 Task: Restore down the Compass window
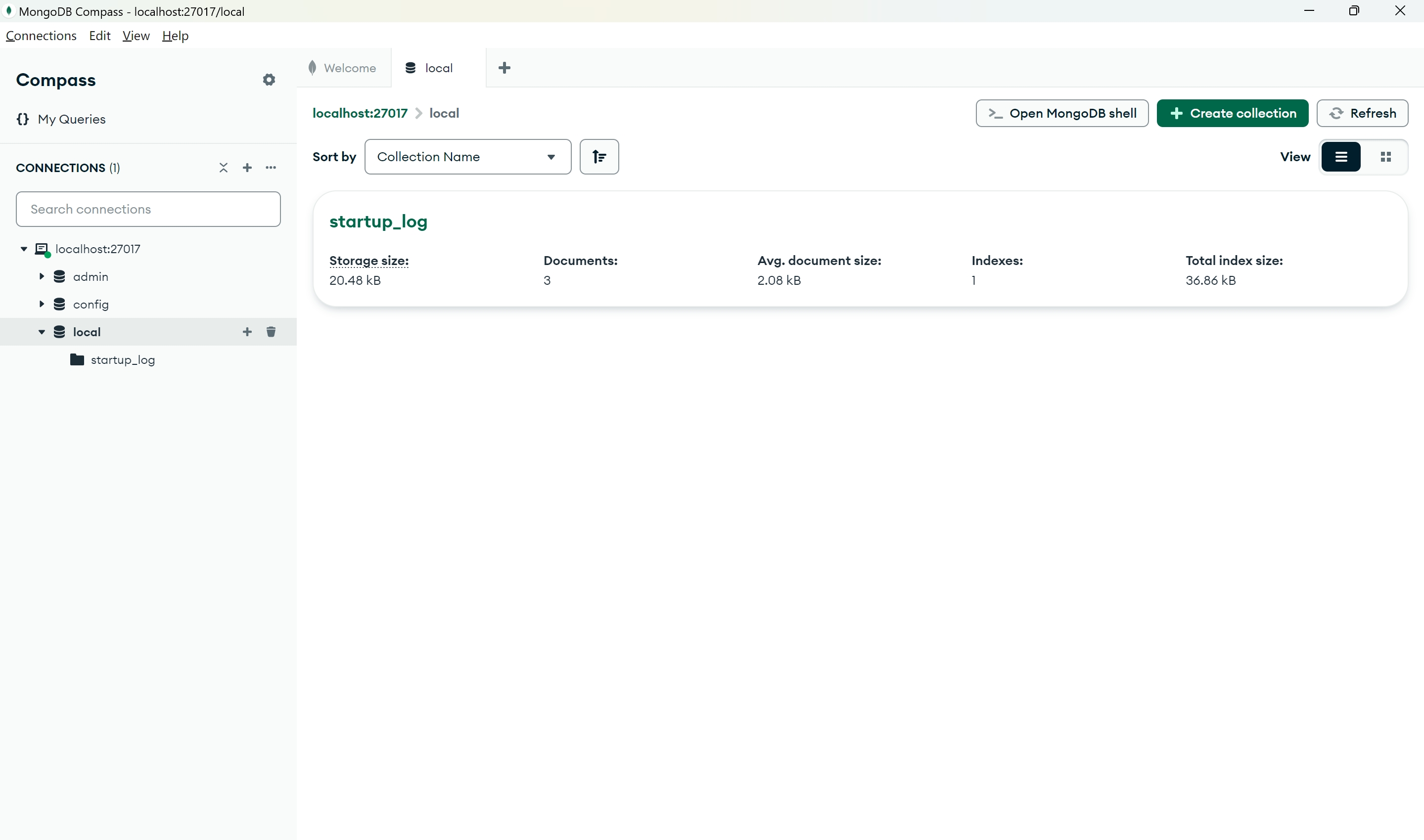1354,11
